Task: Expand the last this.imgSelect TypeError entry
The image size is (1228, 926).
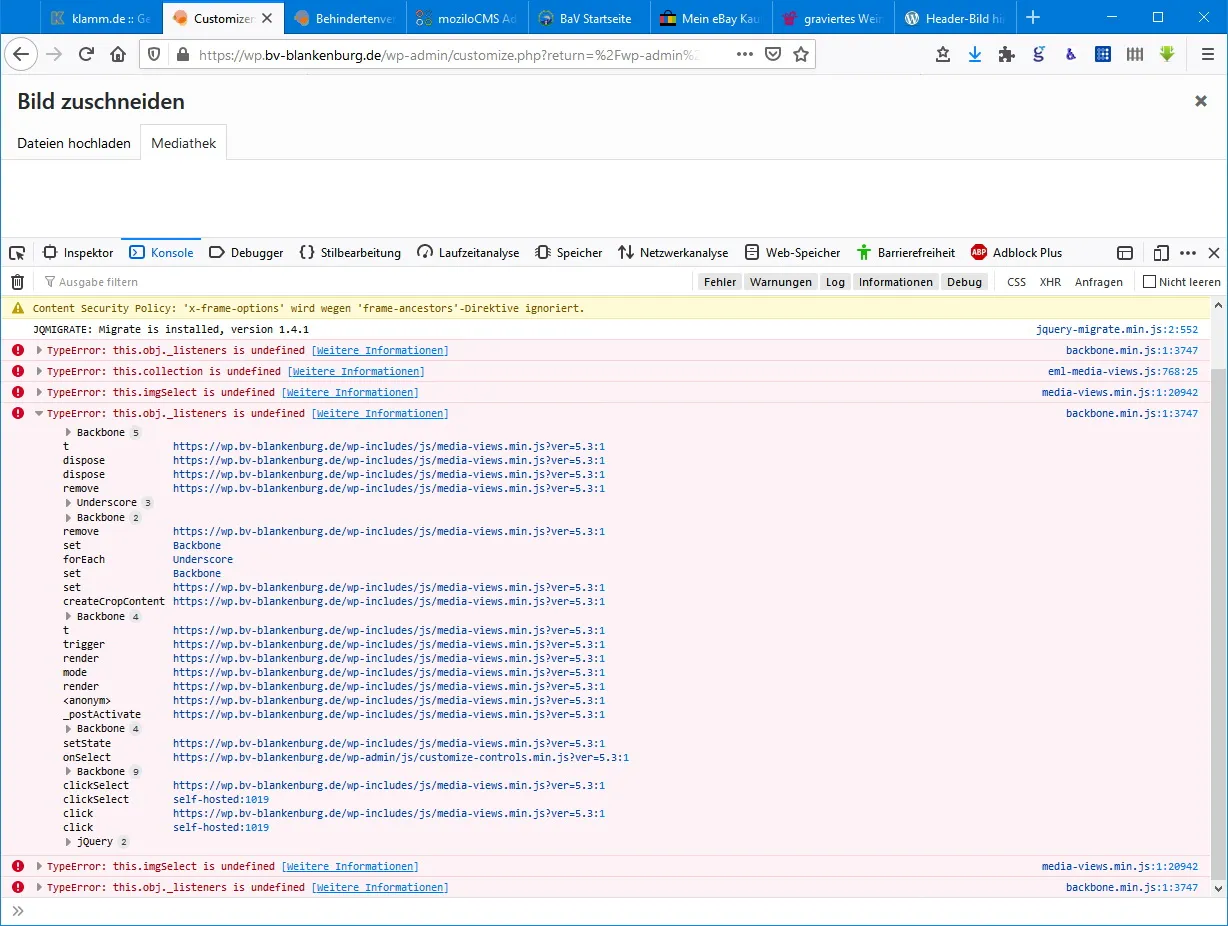Action: pyautogui.click(x=39, y=866)
